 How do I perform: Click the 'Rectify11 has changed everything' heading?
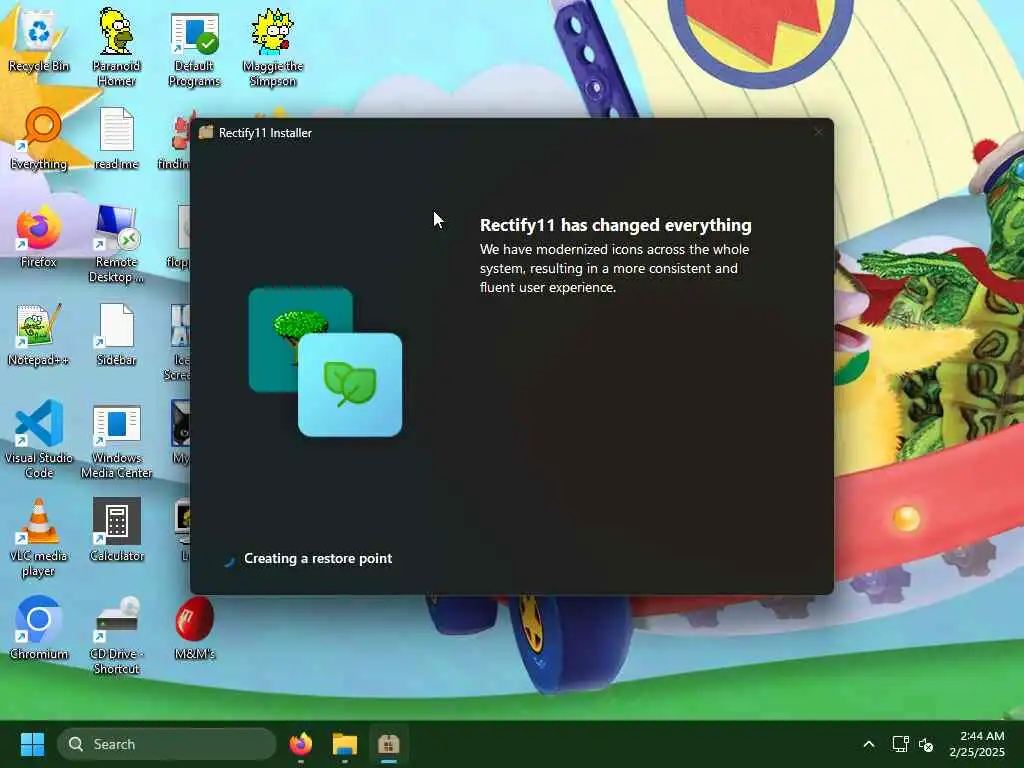(x=615, y=225)
